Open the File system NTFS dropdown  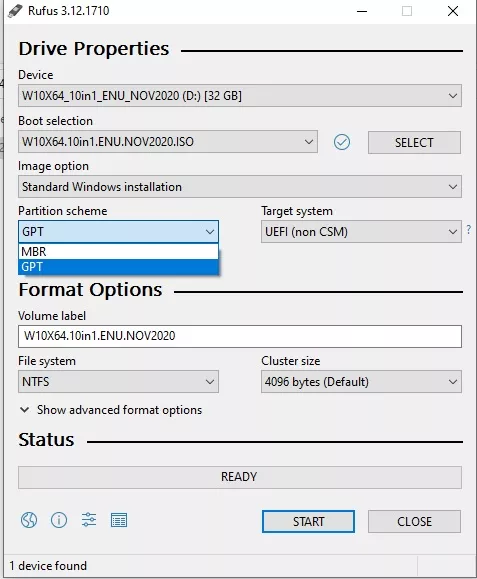(119, 382)
